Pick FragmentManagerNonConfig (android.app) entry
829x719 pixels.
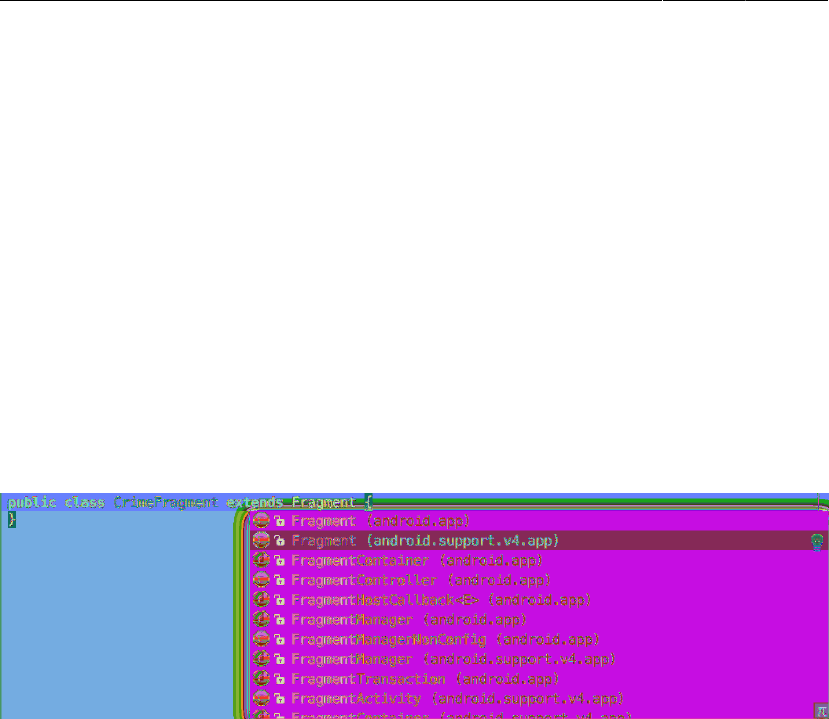539,640
